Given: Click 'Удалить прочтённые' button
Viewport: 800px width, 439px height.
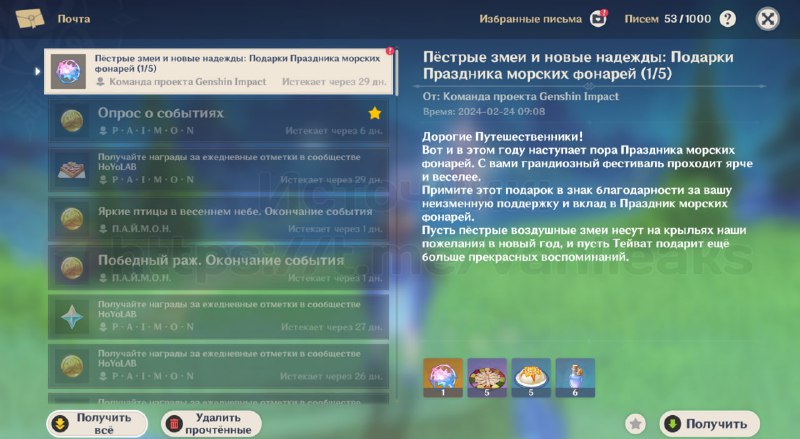Looking at the screenshot, I should 211,424.
